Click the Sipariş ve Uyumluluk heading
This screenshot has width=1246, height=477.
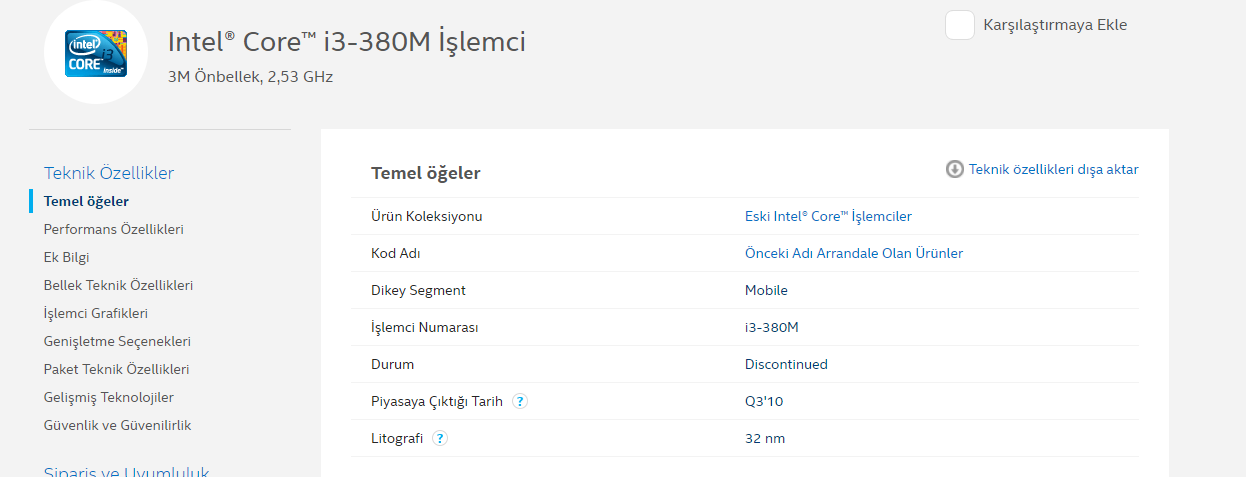pyautogui.click(x=126, y=472)
